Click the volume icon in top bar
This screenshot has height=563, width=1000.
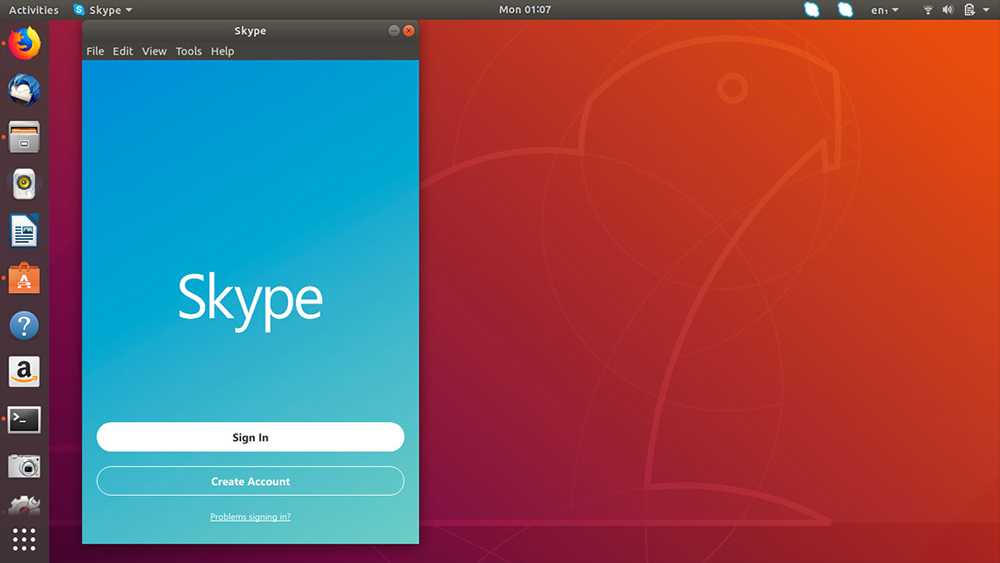coord(947,10)
